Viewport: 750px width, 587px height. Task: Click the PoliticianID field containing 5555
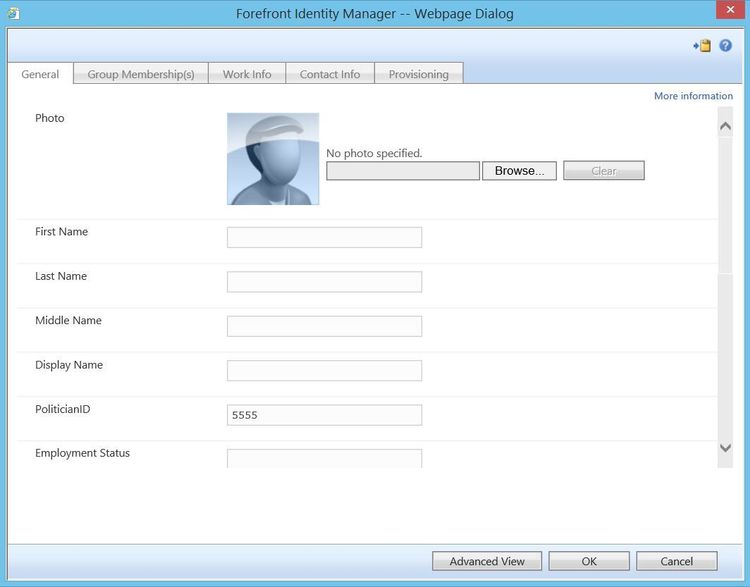click(324, 415)
